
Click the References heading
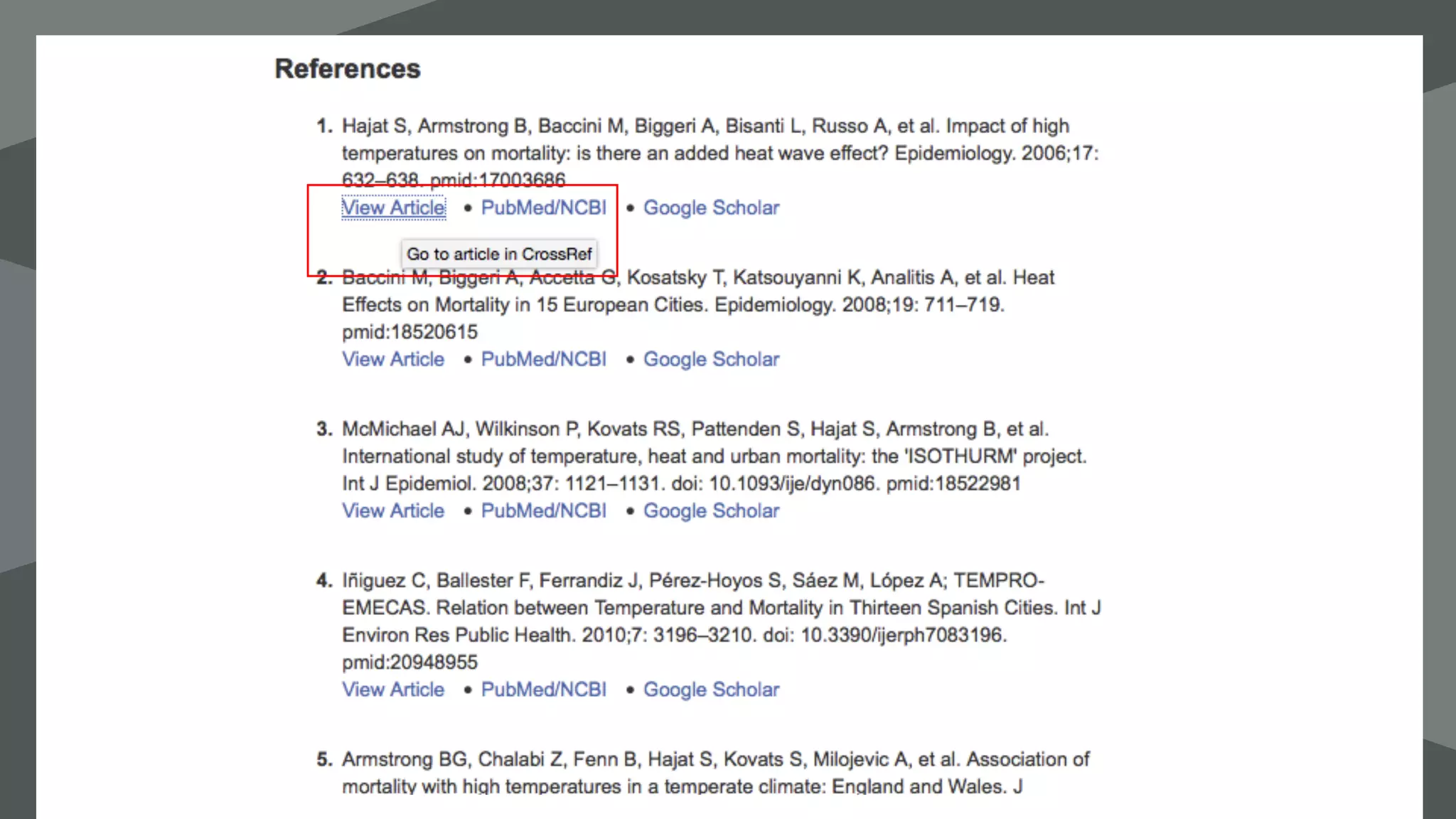pos(348,69)
